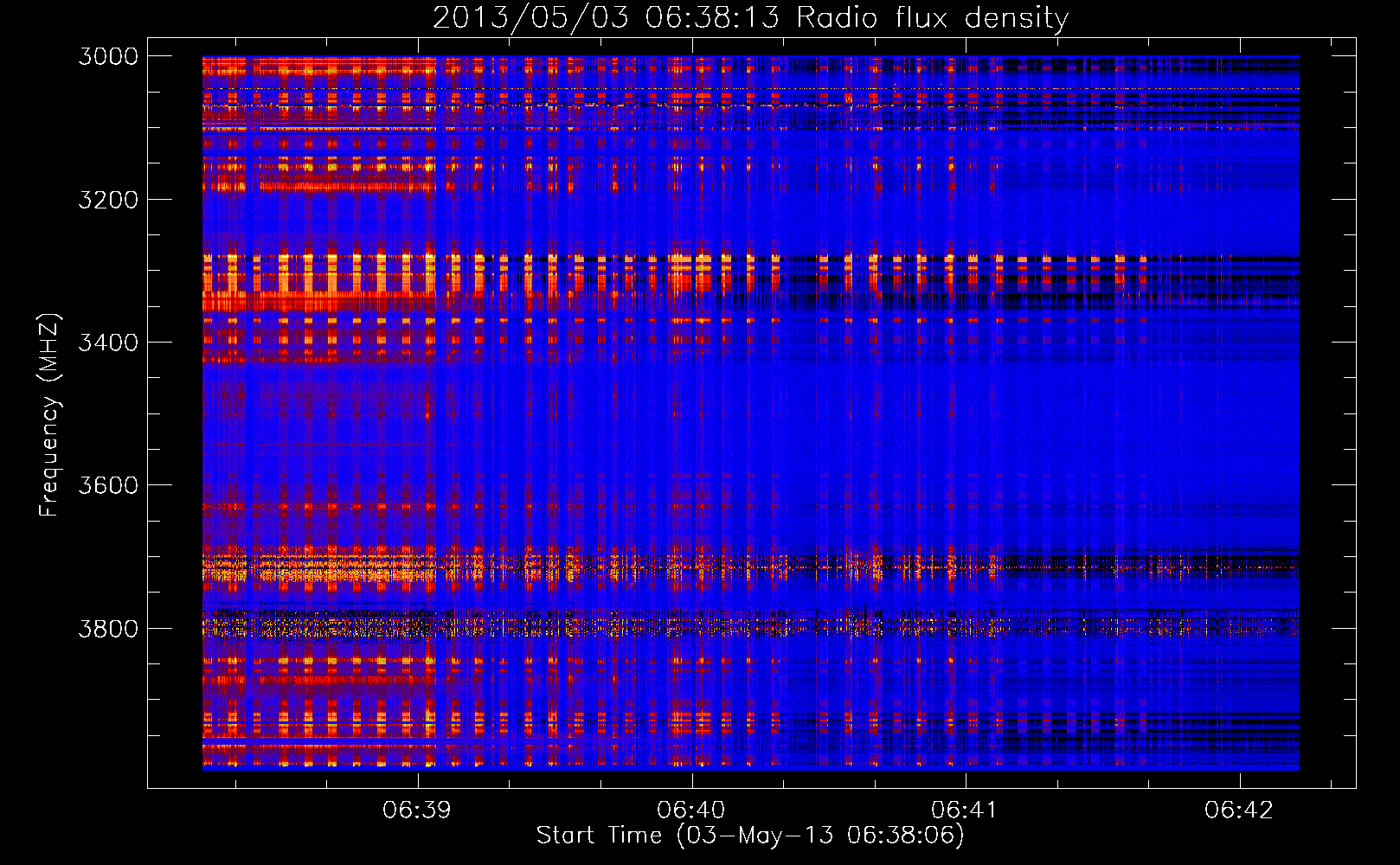Click the 06:42 time tick label

pyautogui.click(x=1239, y=810)
